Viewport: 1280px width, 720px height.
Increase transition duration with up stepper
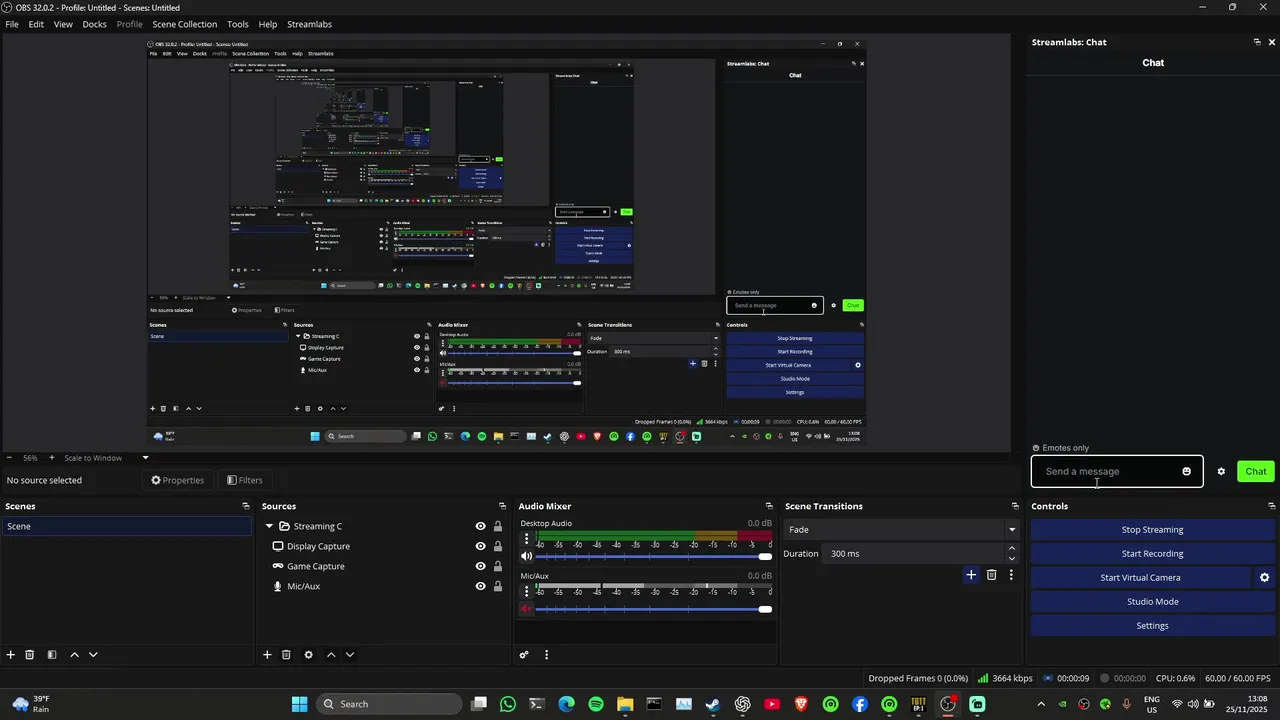(x=1011, y=549)
